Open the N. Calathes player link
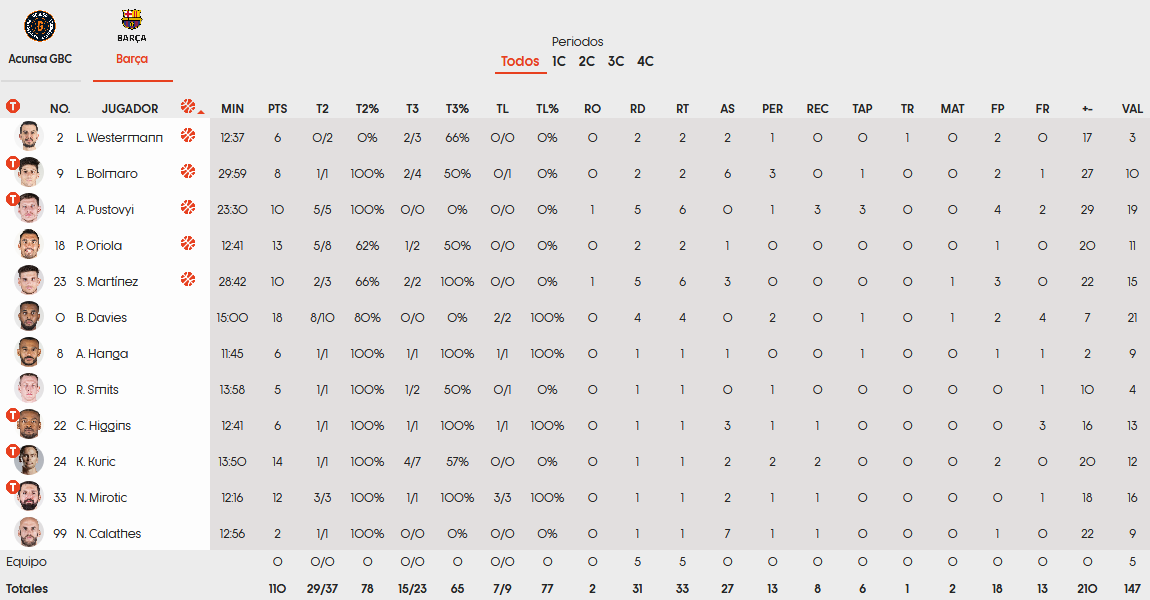 [109, 533]
